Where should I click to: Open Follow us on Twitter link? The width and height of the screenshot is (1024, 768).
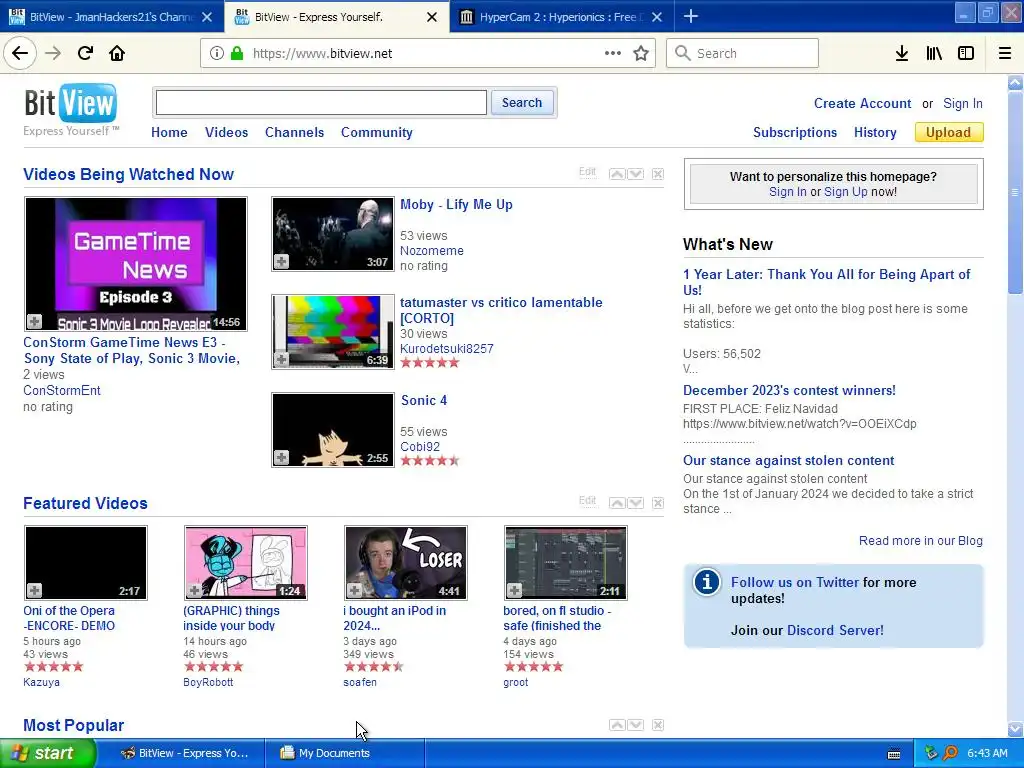pos(795,582)
